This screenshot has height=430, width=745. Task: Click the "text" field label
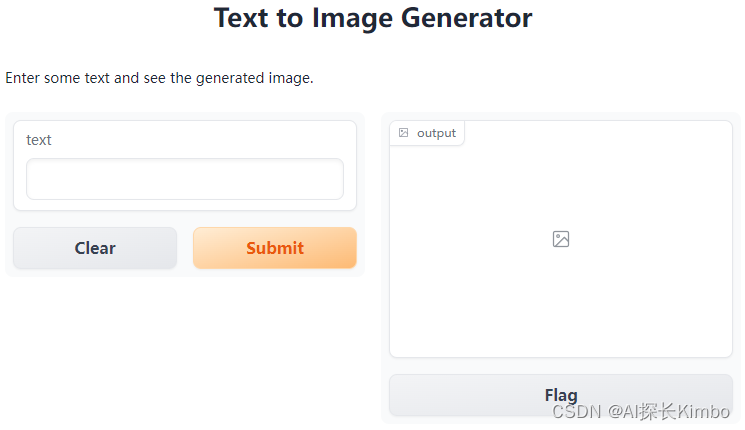point(39,140)
